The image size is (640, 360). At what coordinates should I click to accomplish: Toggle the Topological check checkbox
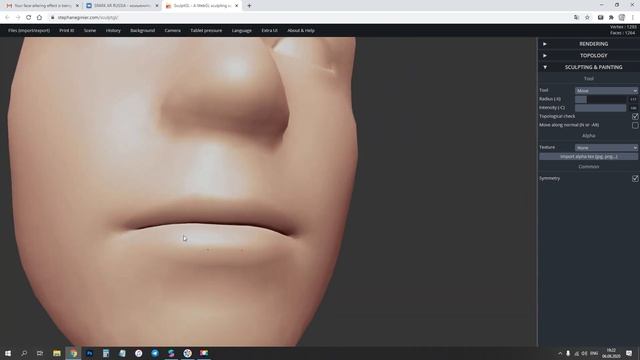635,116
